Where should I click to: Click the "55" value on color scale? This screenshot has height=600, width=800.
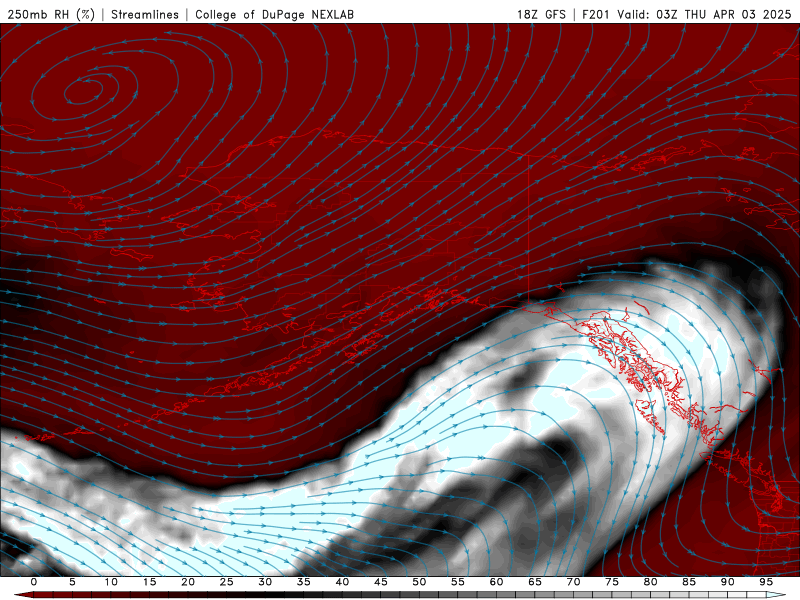pos(458,582)
